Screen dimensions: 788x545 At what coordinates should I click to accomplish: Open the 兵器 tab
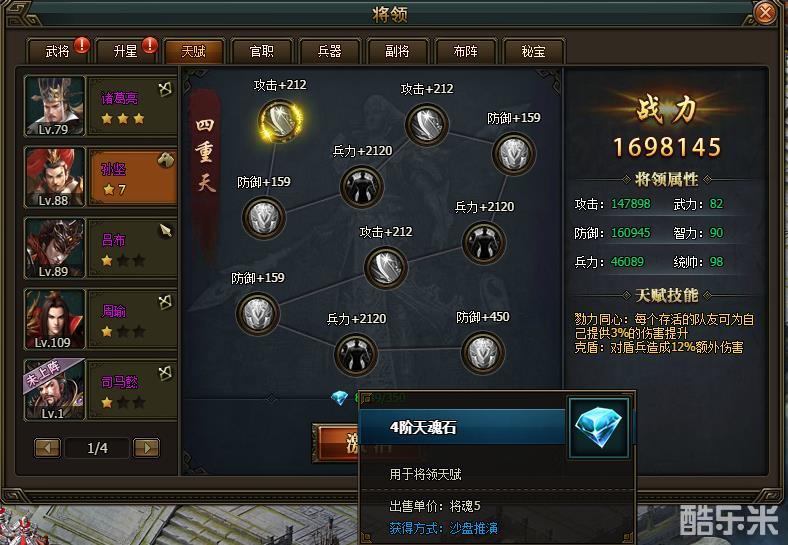coord(330,51)
